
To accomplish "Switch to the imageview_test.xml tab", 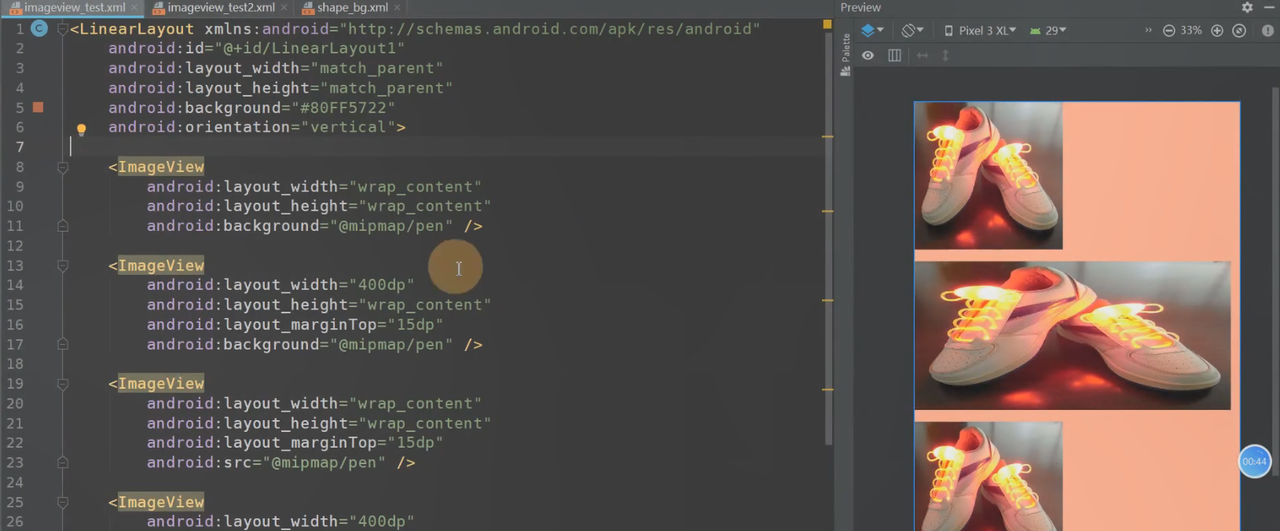I will point(73,8).
